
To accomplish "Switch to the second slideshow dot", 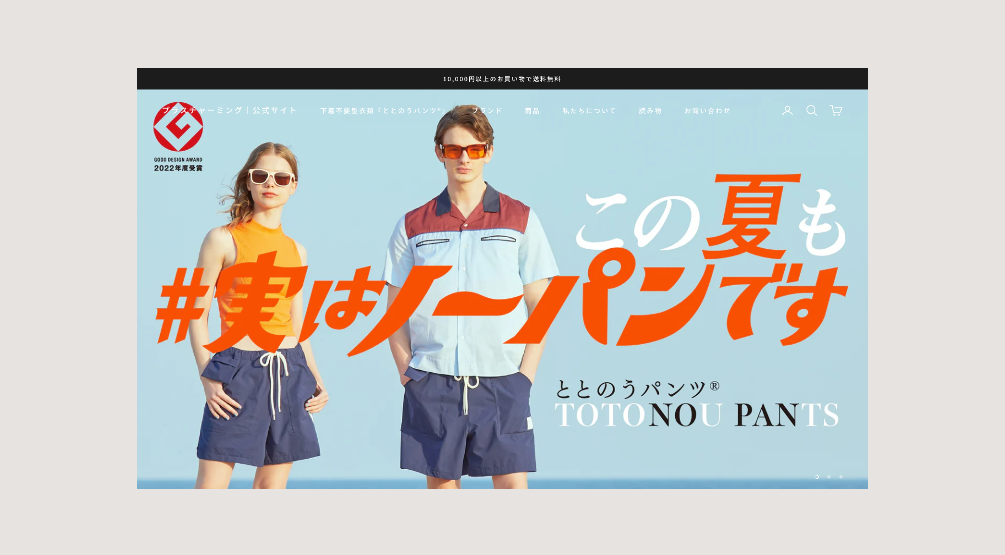I will click(x=829, y=477).
